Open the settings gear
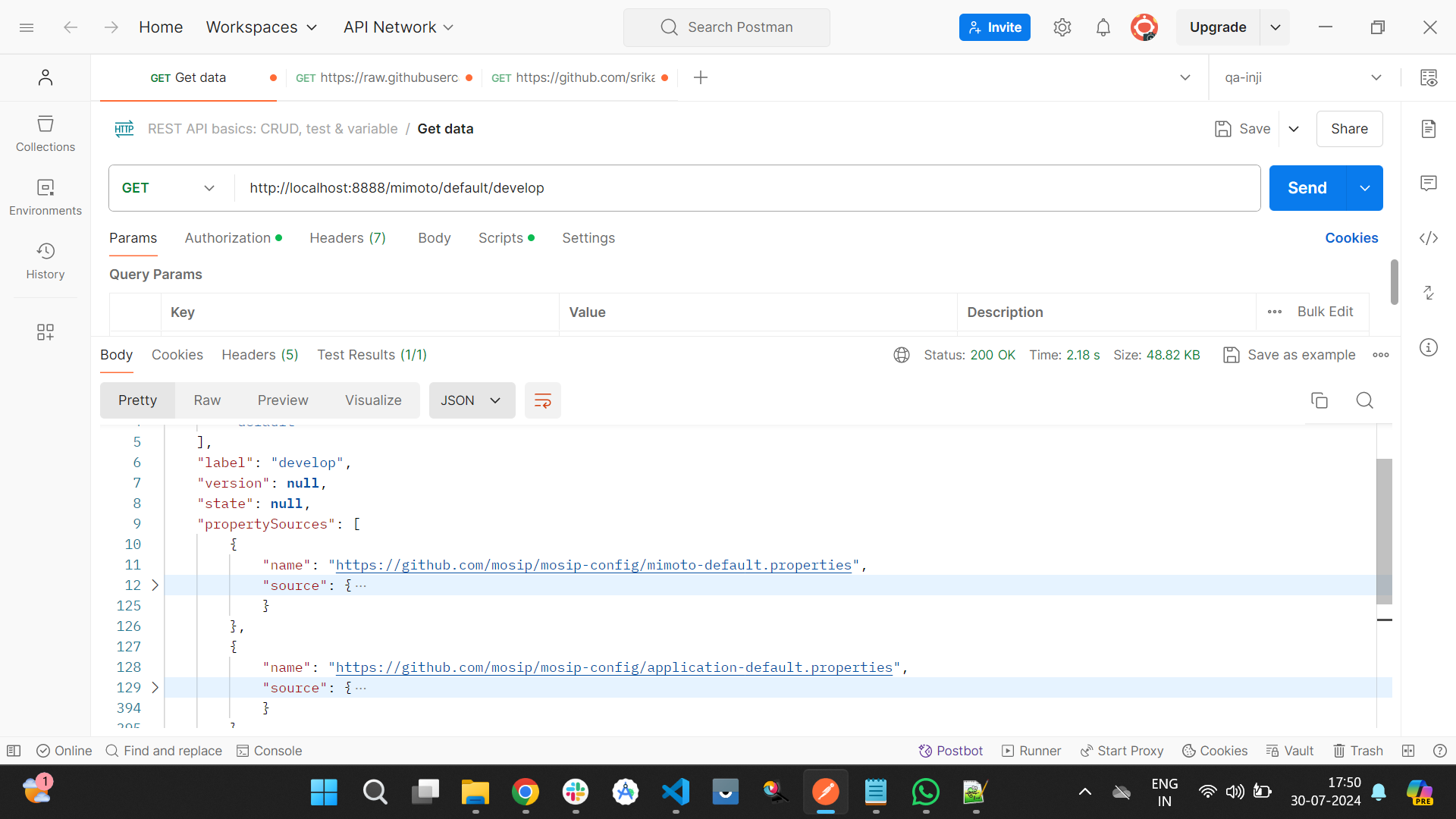This screenshot has height=819, width=1456. tap(1062, 27)
